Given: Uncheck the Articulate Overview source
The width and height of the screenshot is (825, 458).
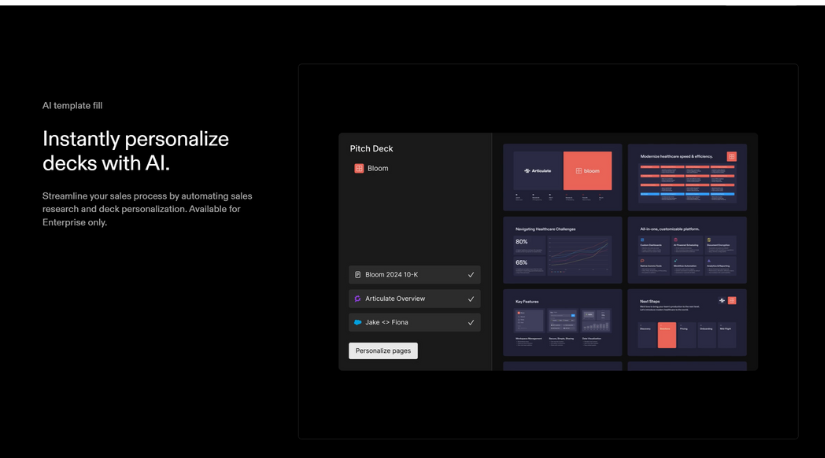Looking at the screenshot, I should (x=471, y=298).
